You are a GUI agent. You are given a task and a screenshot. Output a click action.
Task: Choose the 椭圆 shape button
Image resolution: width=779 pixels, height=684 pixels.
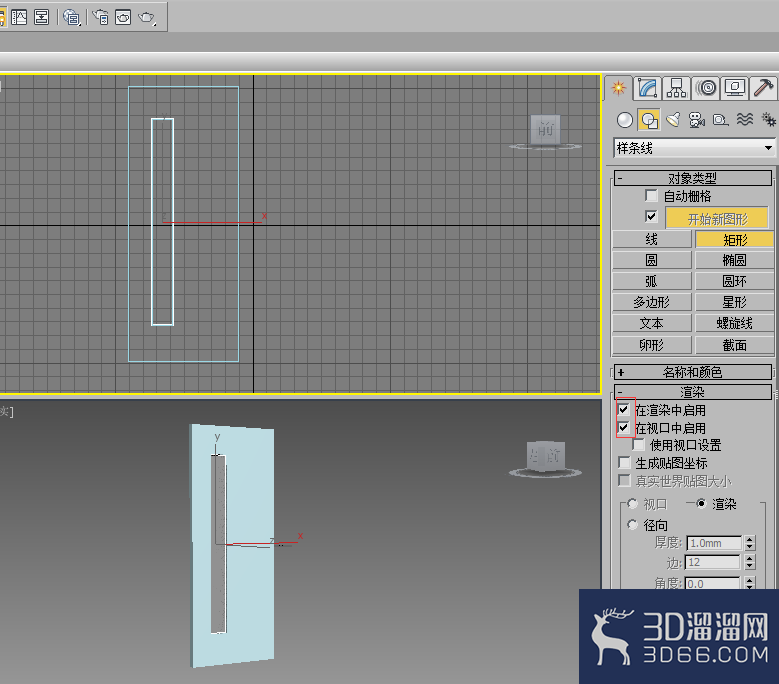(735, 260)
